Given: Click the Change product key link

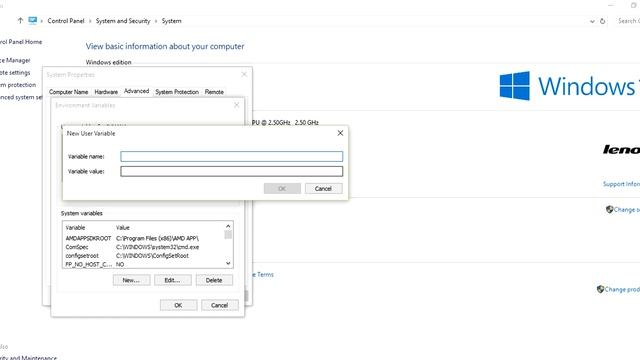Looking at the screenshot, I should pos(618,289).
